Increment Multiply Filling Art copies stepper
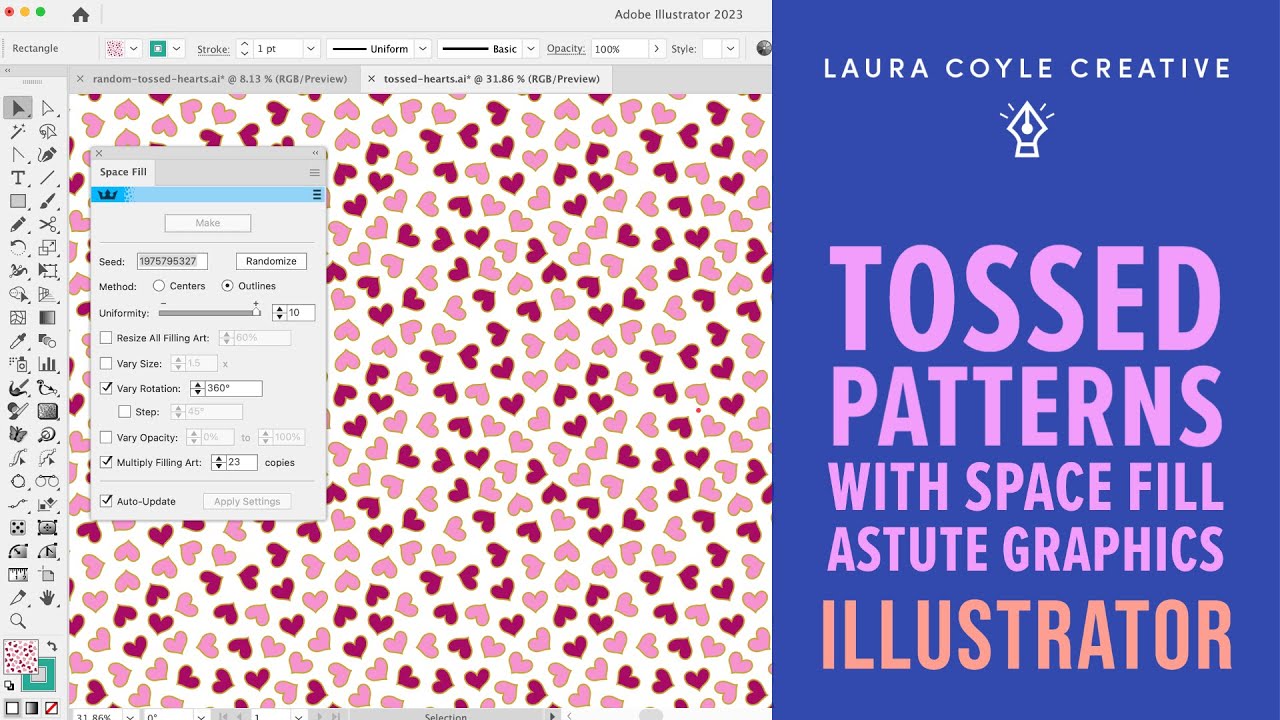Screen dimensions: 1280x720 (x=218, y=459)
